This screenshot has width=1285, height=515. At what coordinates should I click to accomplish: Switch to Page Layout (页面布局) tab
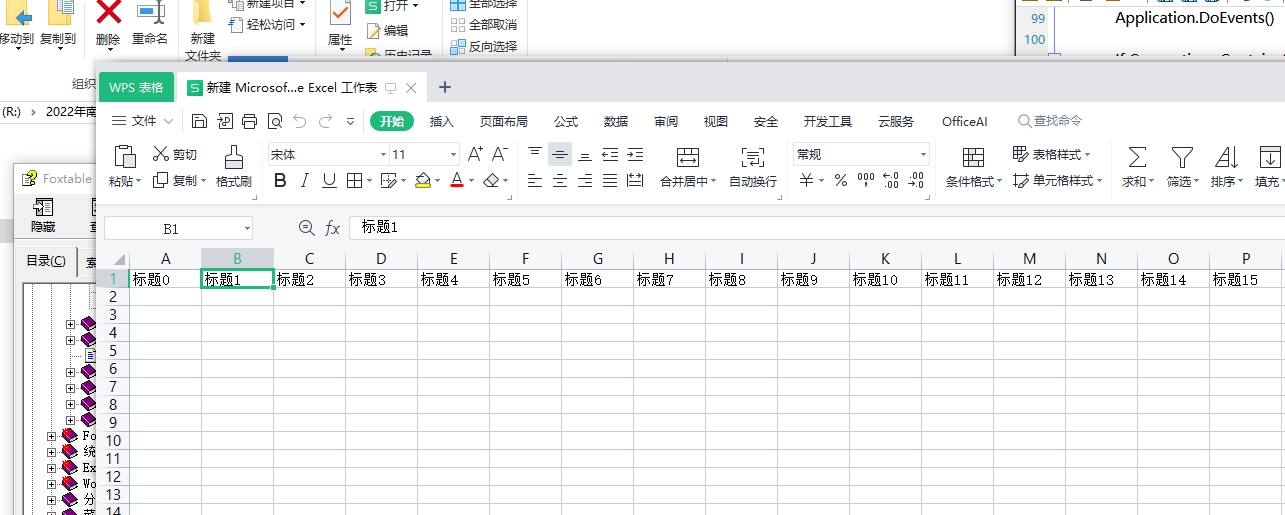503,121
